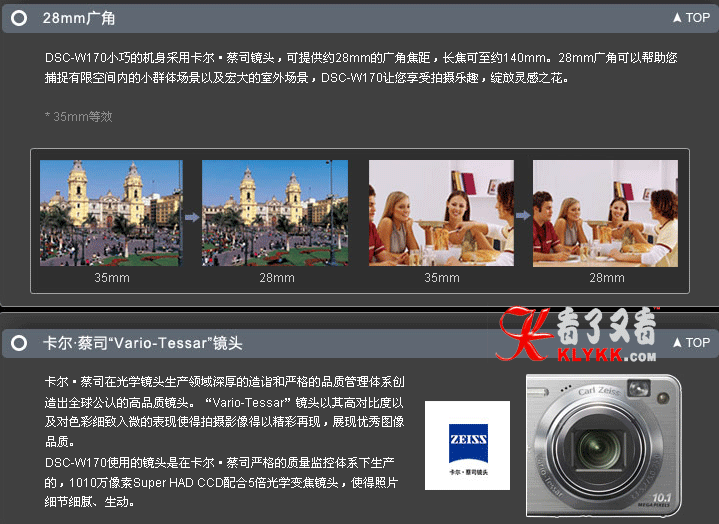This screenshot has width=719, height=524.
Task: Click 35mm caption under the dining photo
Action: coord(442,278)
